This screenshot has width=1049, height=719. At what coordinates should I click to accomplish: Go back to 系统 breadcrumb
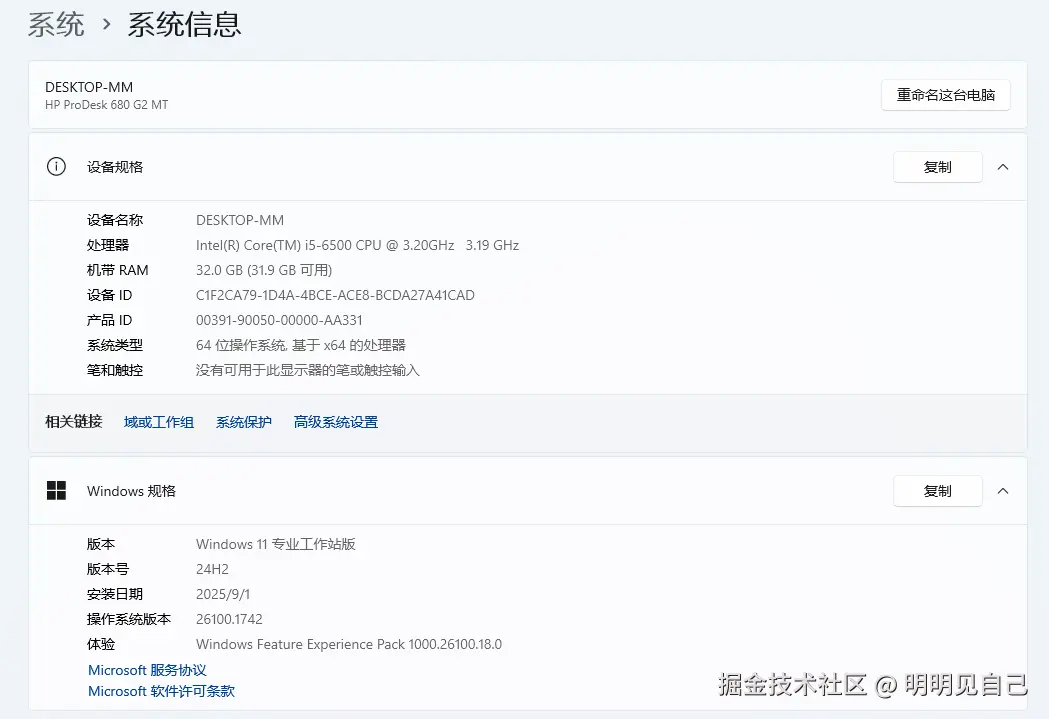(56, 25)
